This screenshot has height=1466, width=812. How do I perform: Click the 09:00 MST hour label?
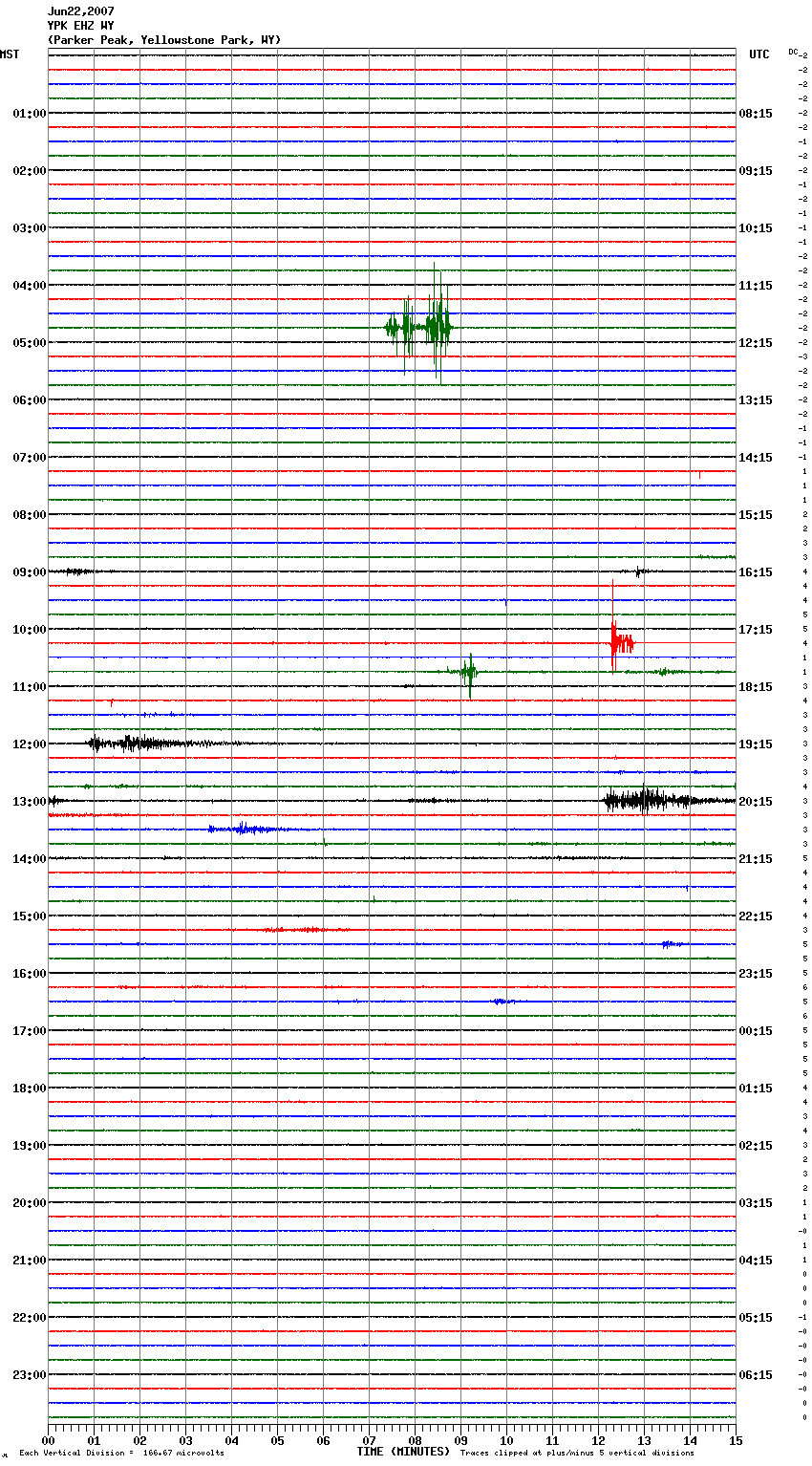30,572
